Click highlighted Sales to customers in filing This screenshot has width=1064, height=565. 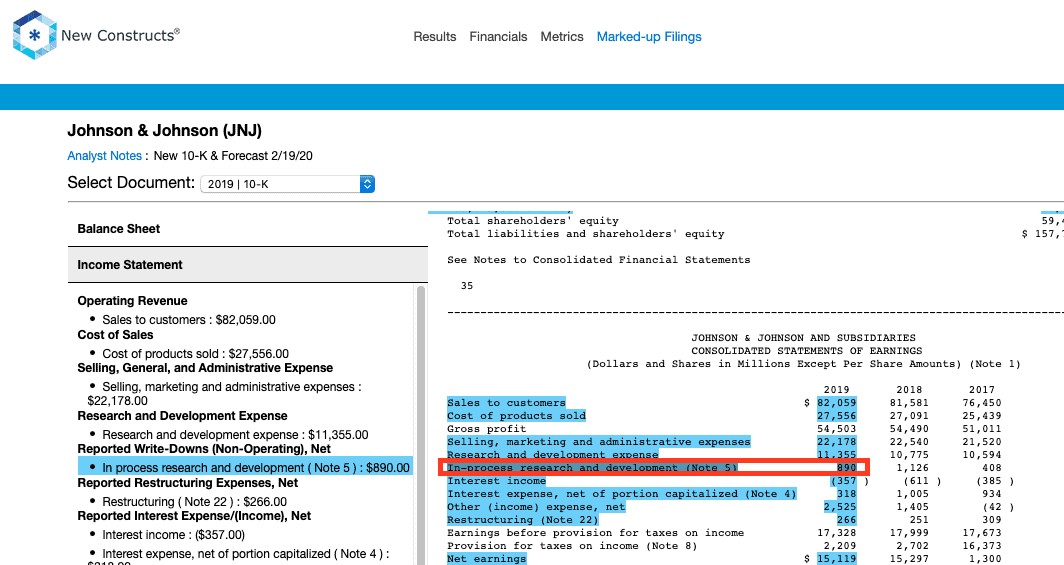click(506, 403)
